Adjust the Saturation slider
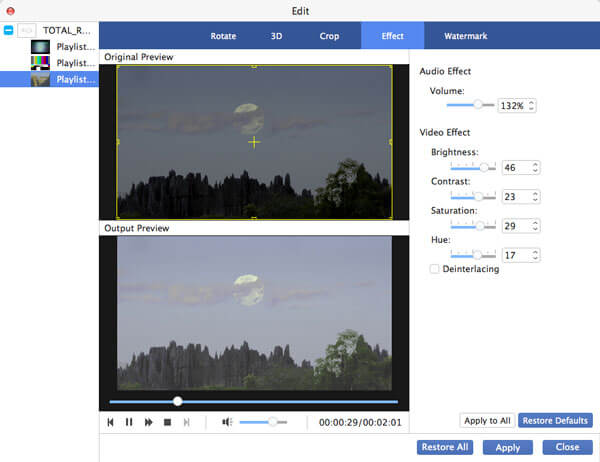 coord(473,226)
